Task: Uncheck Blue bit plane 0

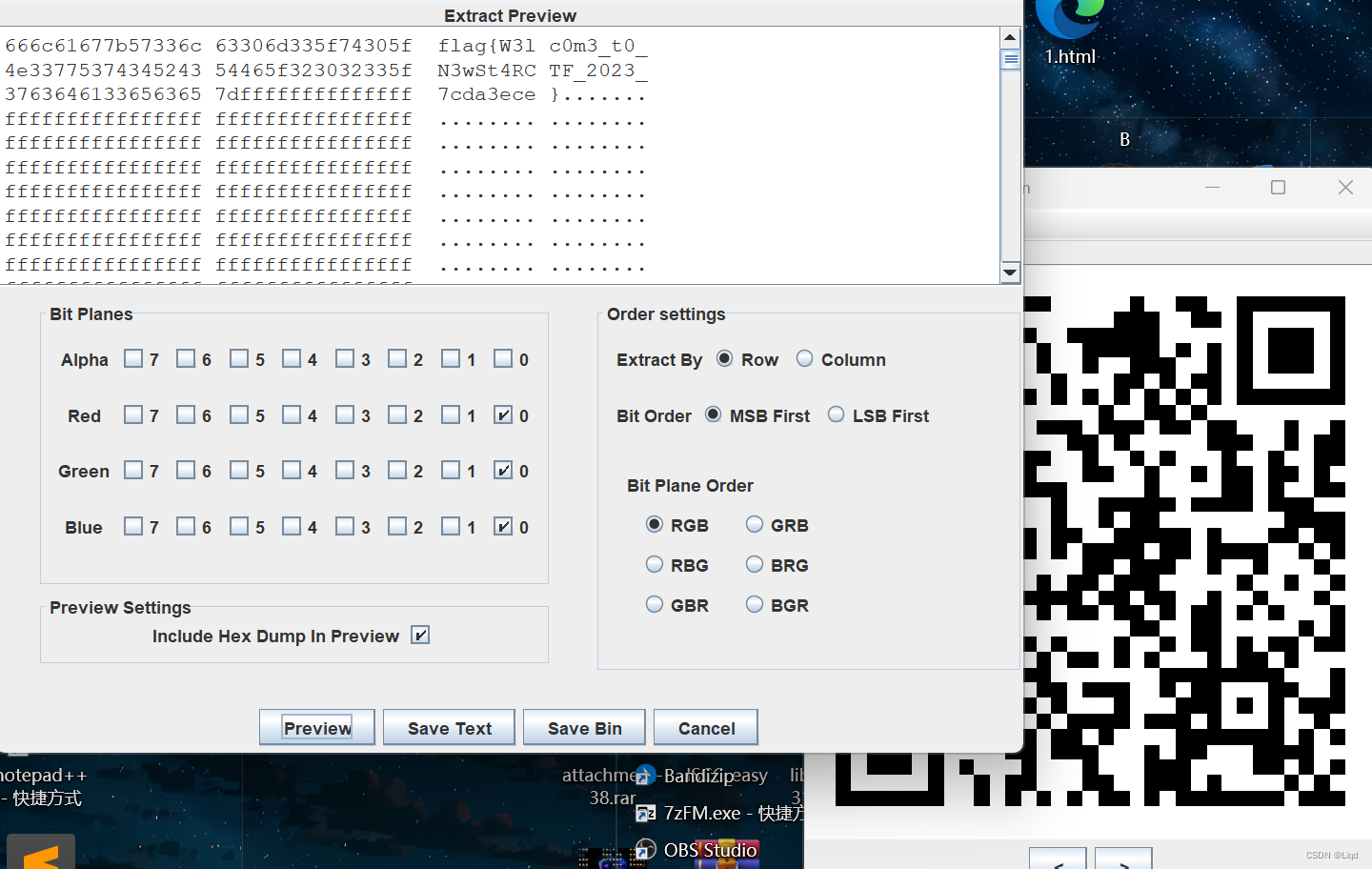Action: click(503, 527)
